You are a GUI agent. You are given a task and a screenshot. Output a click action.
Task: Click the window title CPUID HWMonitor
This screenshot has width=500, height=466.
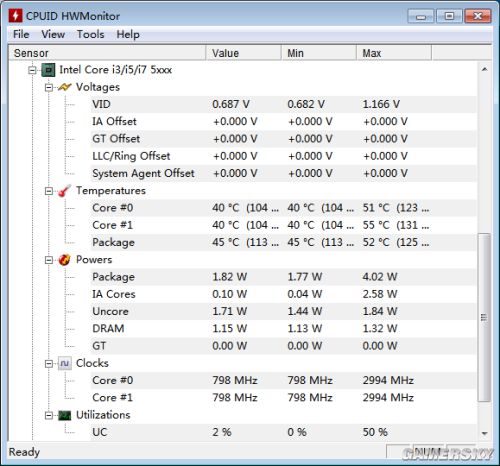coord(73,16)
